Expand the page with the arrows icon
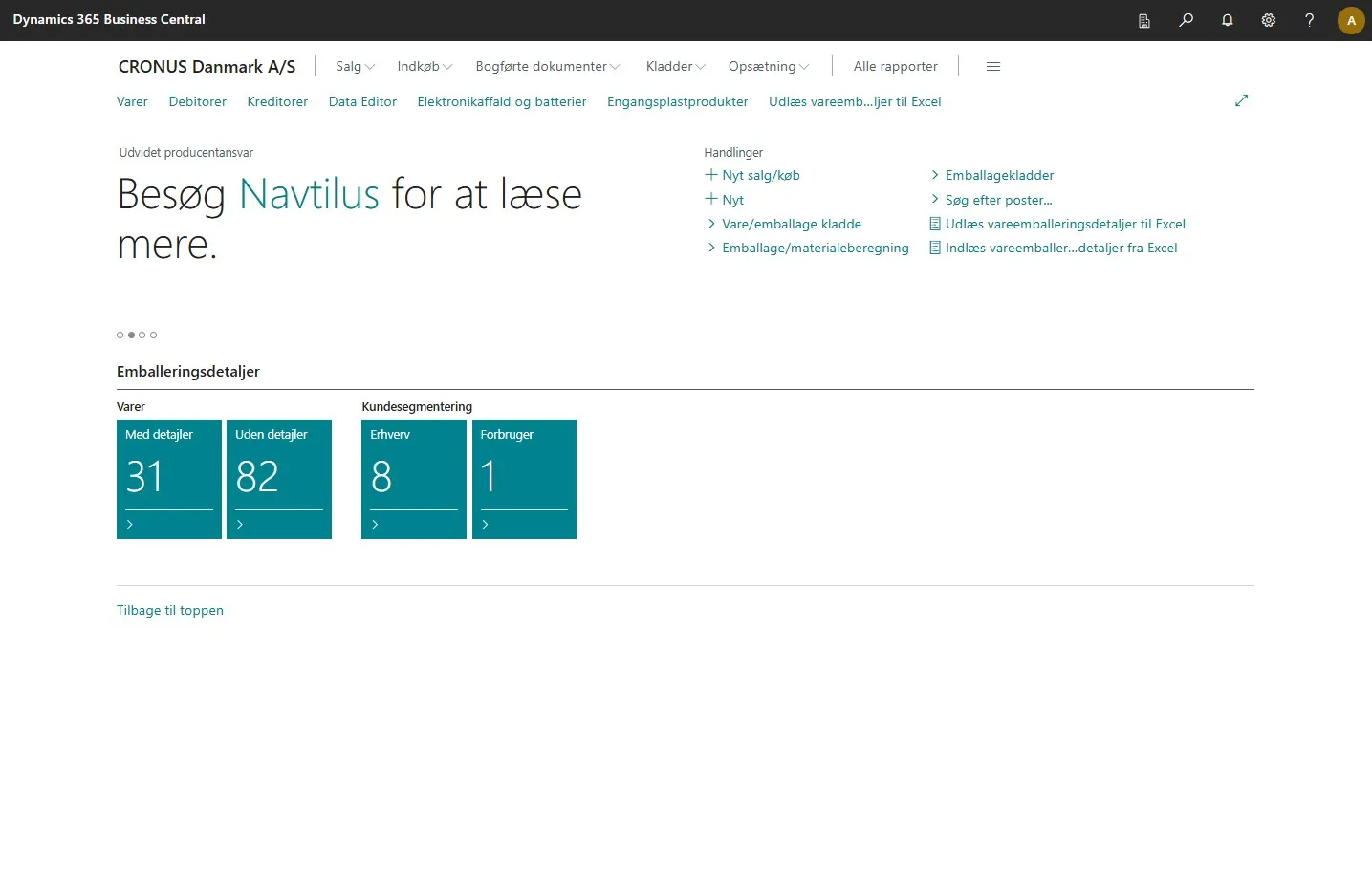The image size is (1372, 889). coord(1242,100)
